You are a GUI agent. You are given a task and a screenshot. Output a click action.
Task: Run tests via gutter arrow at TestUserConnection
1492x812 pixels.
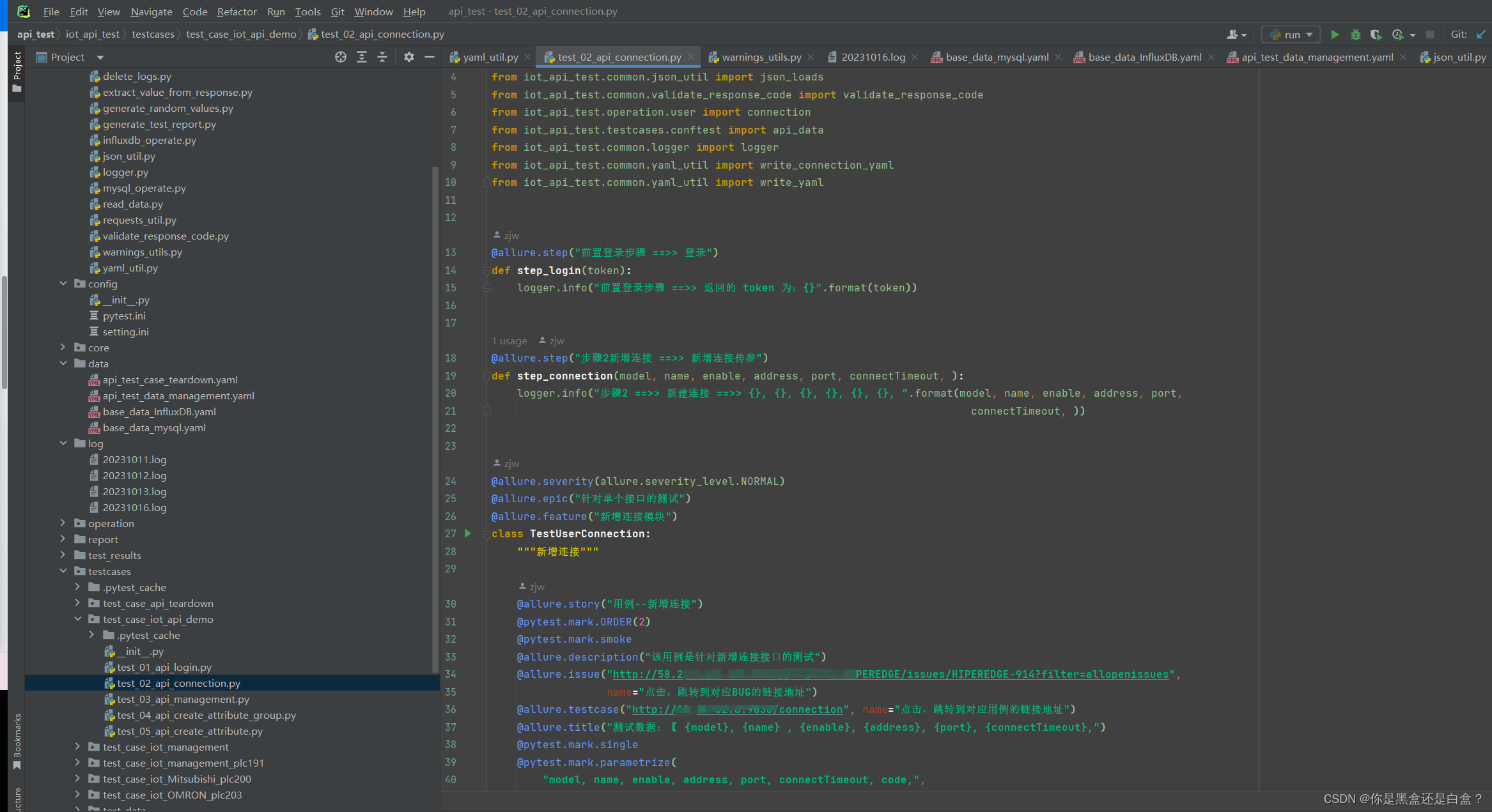[x=468, y=533]
